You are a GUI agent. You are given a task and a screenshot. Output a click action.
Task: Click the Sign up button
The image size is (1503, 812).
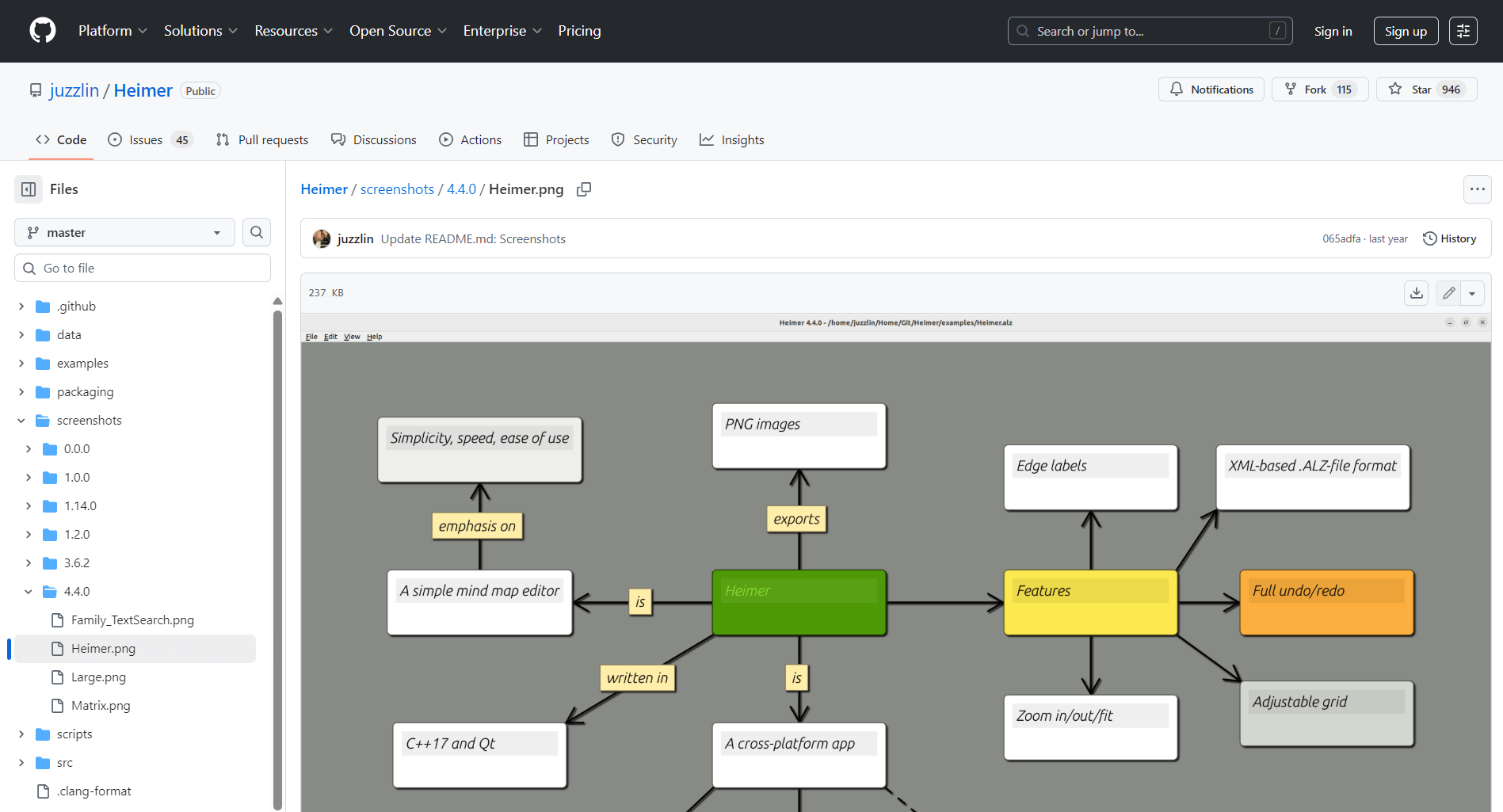click(x=1405, y=31)
